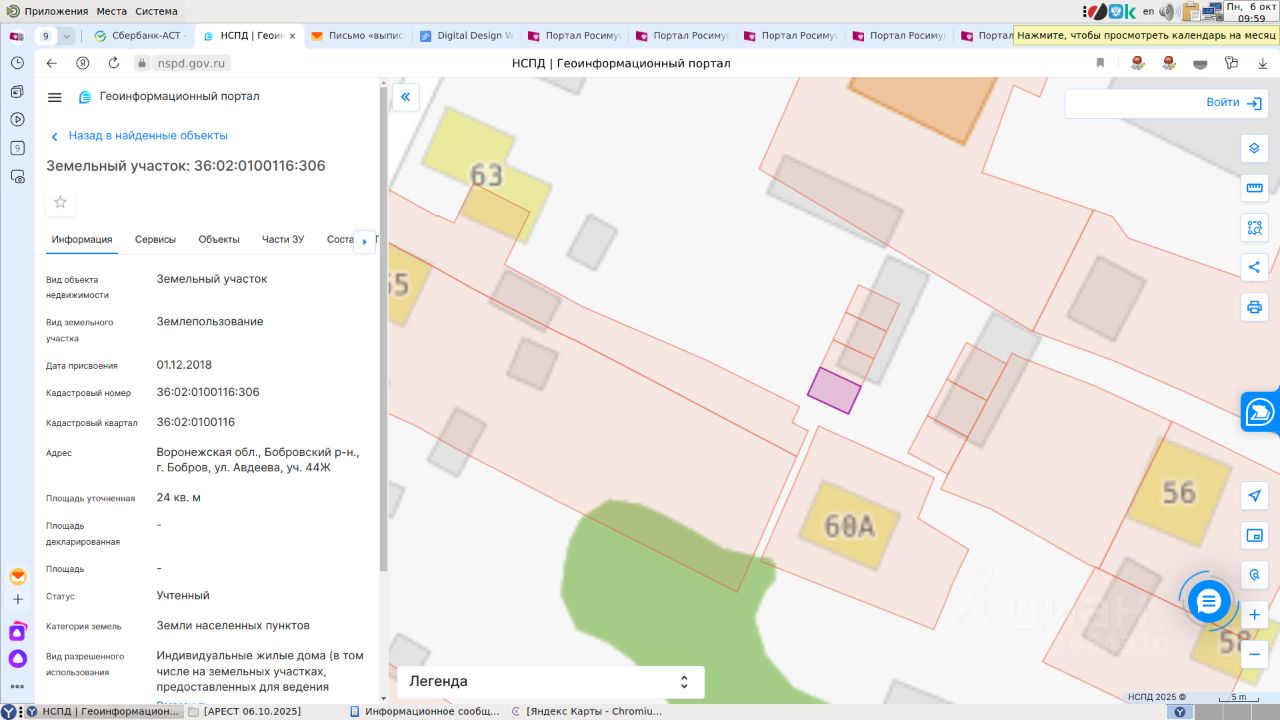1280x720 pixels.
Task: Open the Места system menu
Action: coord(112,11)
